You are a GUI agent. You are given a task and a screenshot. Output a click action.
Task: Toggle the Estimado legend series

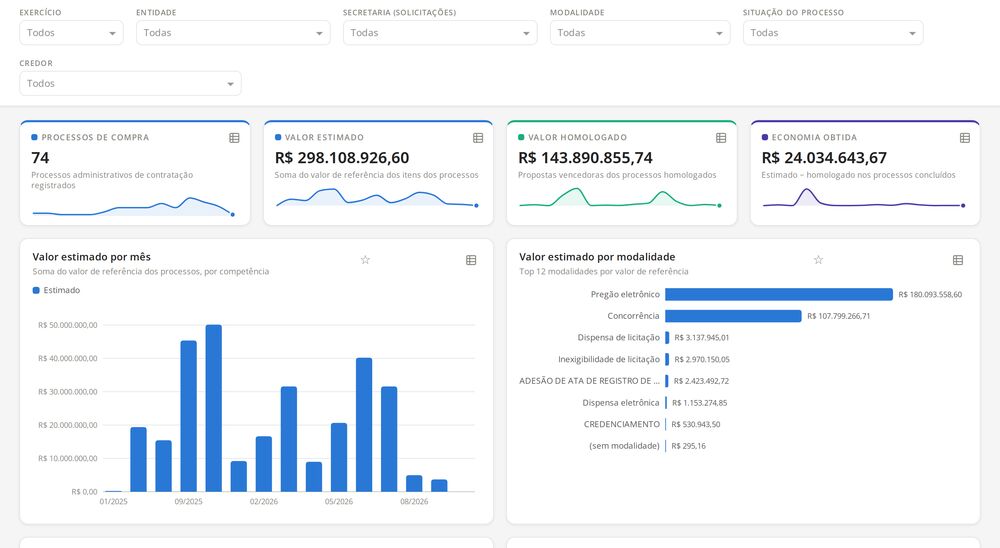(56, 290)
